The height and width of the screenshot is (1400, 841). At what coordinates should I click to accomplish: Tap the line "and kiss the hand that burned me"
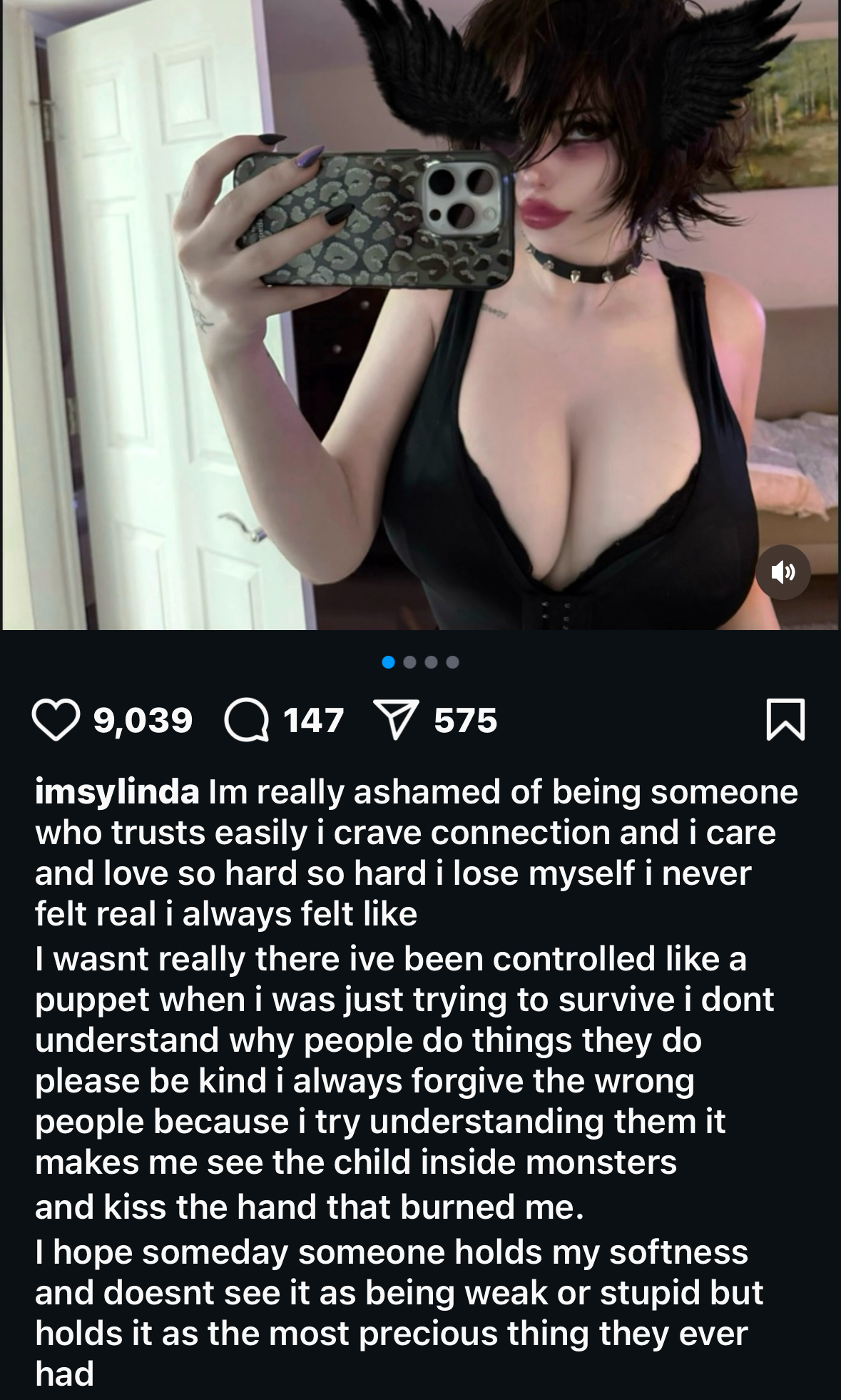point(309,1207)
